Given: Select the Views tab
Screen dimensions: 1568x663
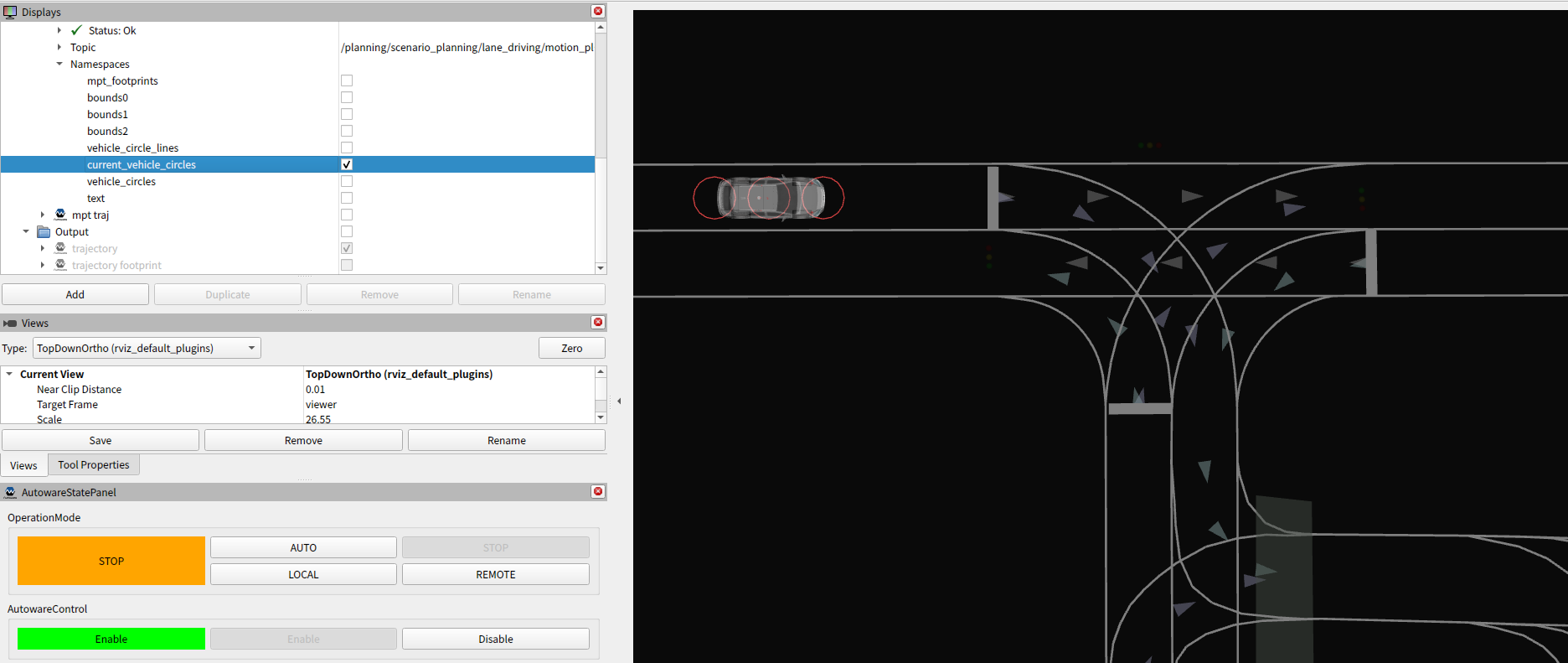Looking at the screenshot, I should point(23,465).
